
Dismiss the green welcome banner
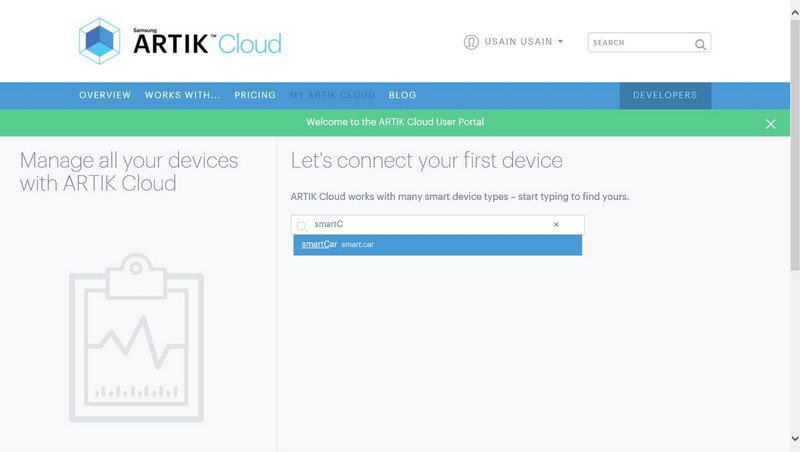click(x=770, y=124)
